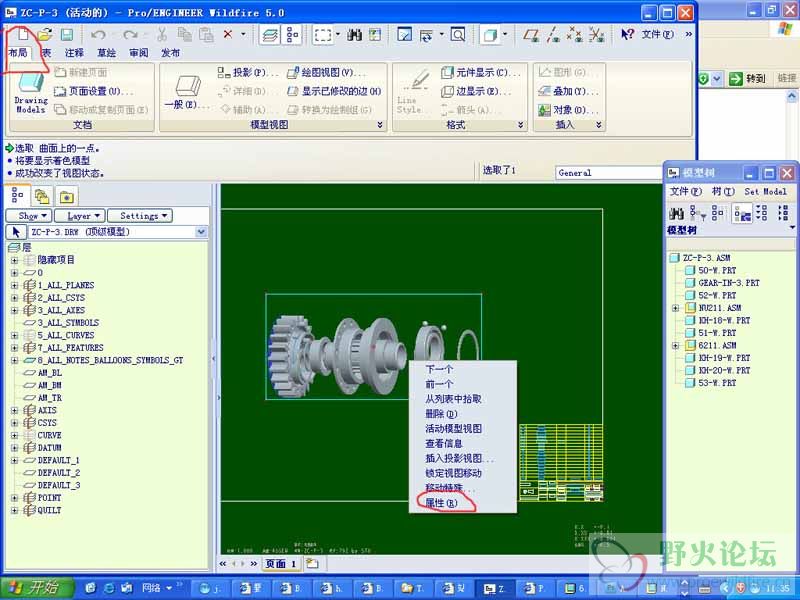Open the favorites navigator tab
Image resolution: width=800 pixels, height=600 pixels.
[x=67, y=196]
